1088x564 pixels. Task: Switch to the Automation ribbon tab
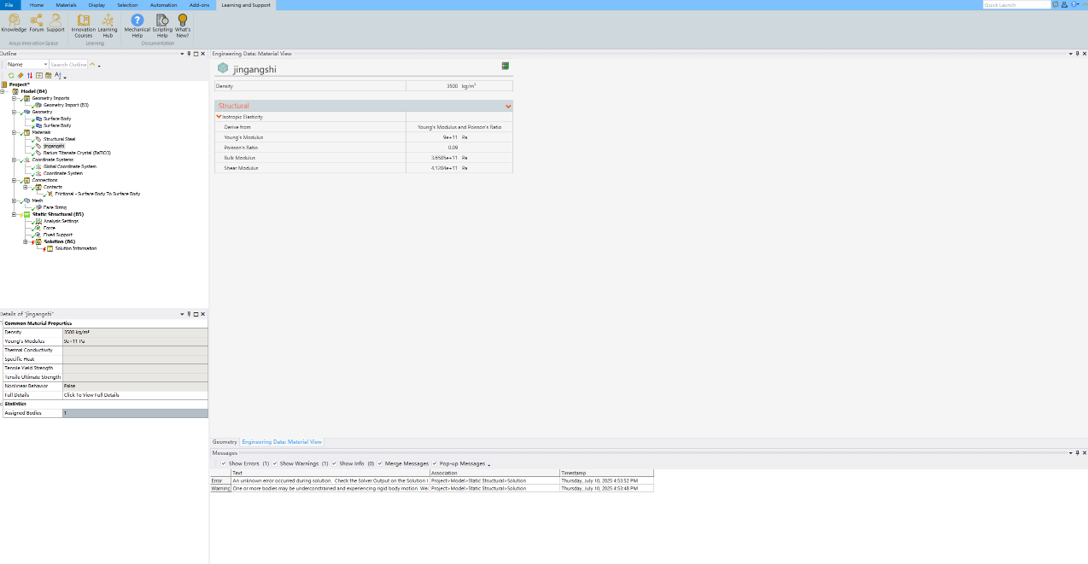[x=164, y=5]
